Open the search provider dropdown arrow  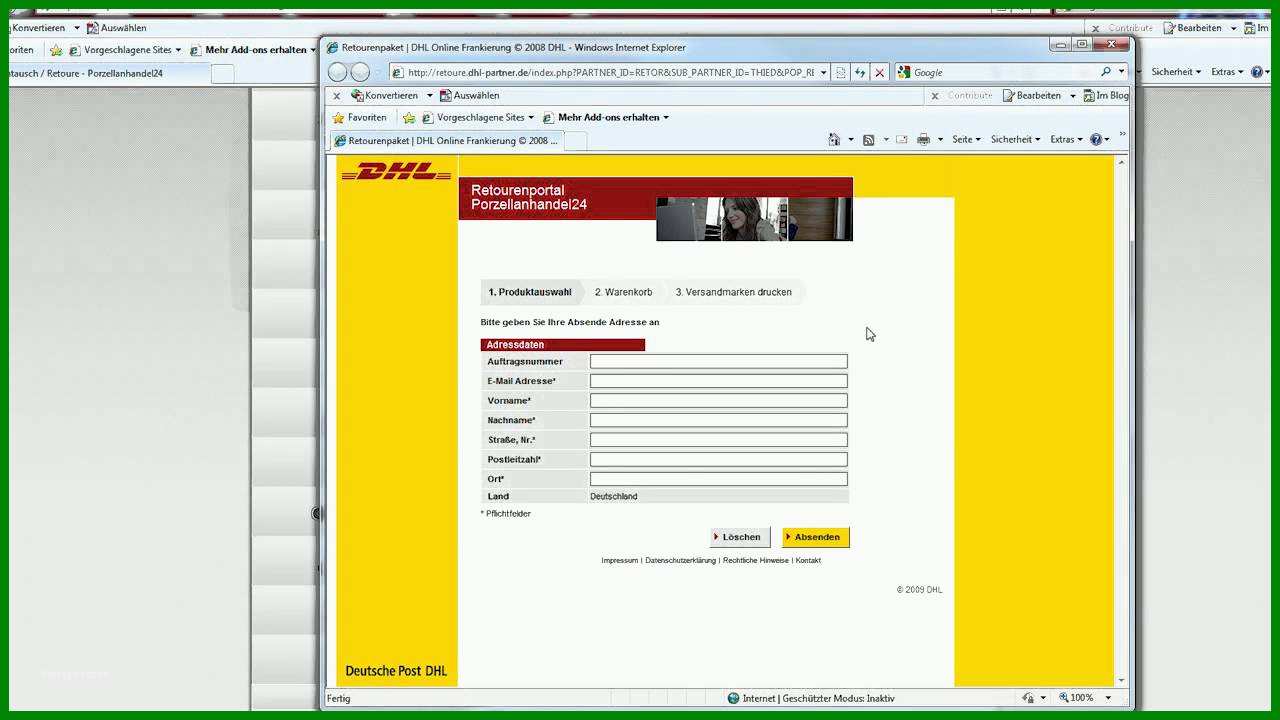(x=1122, y=72)
